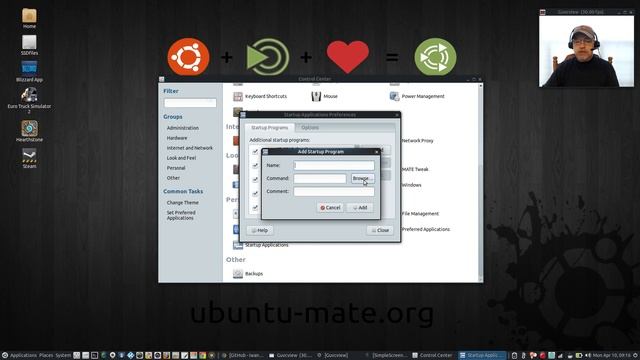Screen dimensions: 640x360
Task: Open the SSDFiles desktop icon
Action: coord(29,44)
